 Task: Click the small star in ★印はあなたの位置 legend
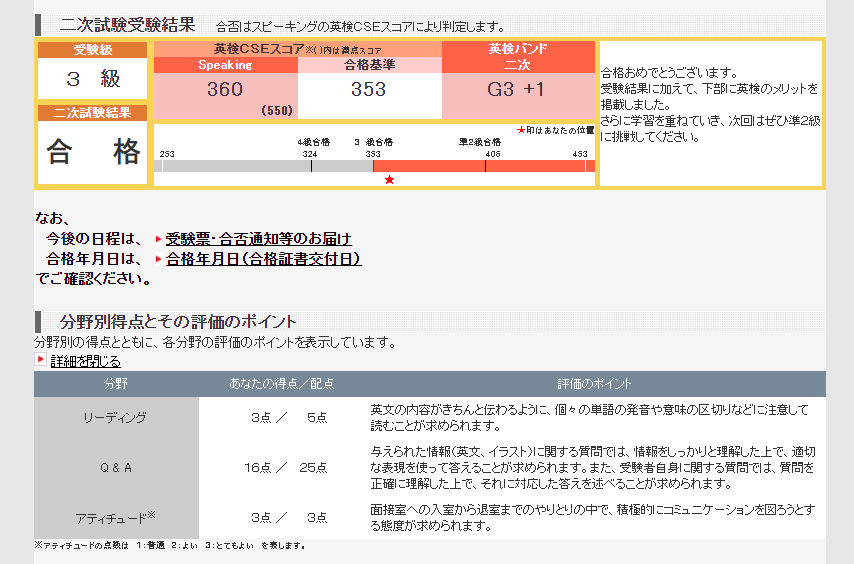[520, 130]
